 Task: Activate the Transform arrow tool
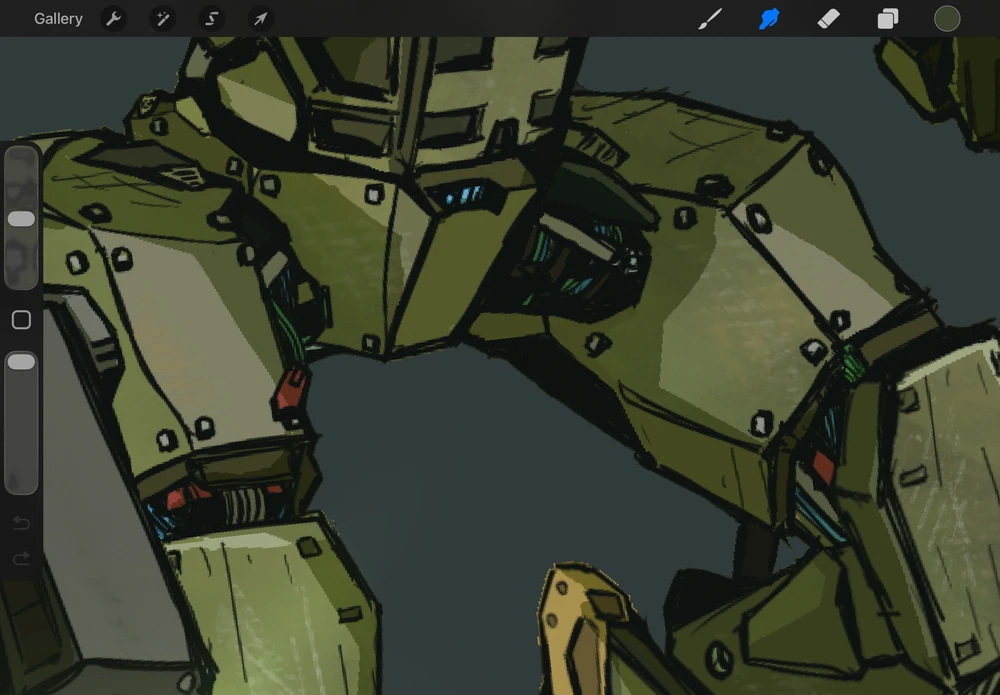click(259, 19)
